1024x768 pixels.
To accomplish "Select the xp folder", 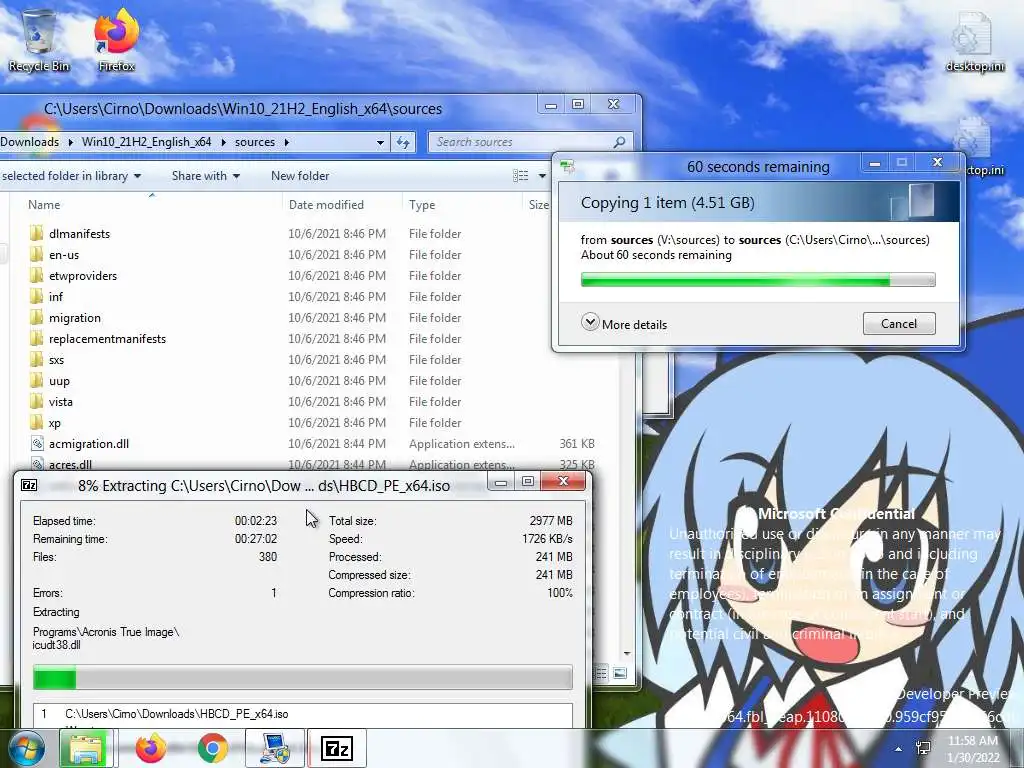I will pyautogui.click(x=54, y=423).
